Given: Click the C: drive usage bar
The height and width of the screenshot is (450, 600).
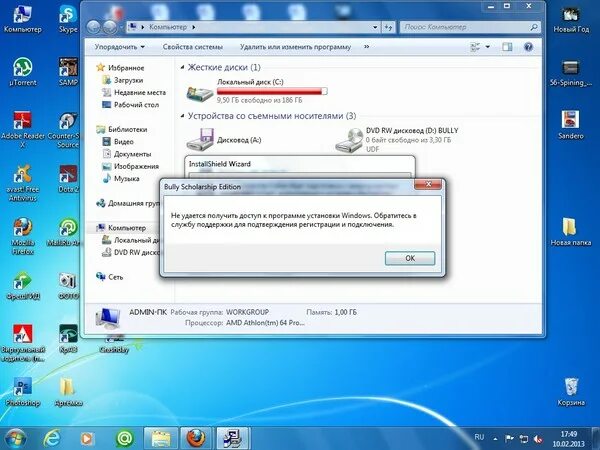Looking at the screenshot, I should click(x=272, y=91).
